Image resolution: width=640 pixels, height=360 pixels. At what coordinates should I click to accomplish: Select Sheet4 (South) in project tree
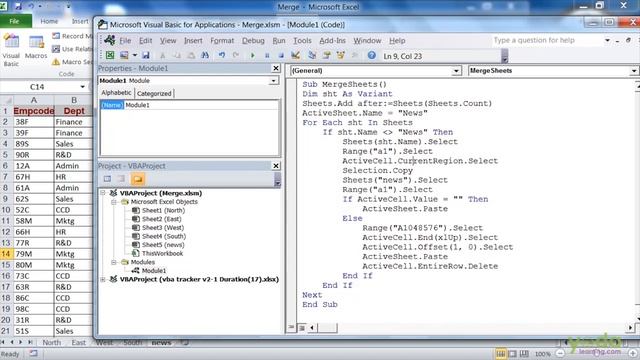click(x=164, y=236)
